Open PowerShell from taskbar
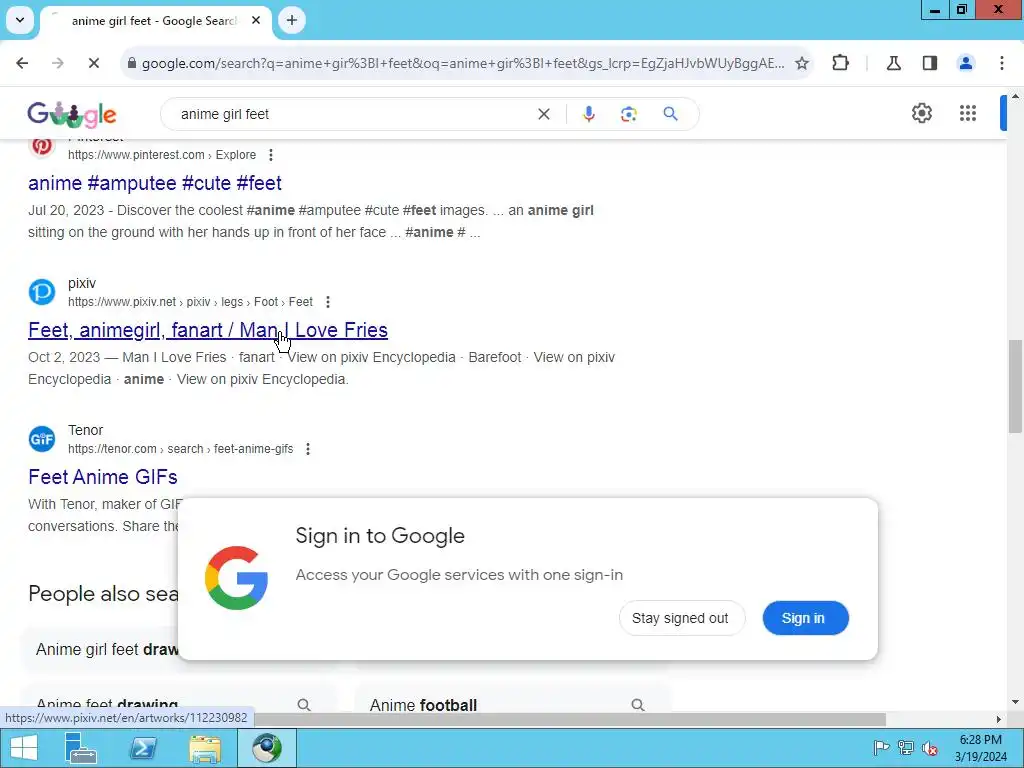Screen dimensions: 1024x768 (143, 748)
